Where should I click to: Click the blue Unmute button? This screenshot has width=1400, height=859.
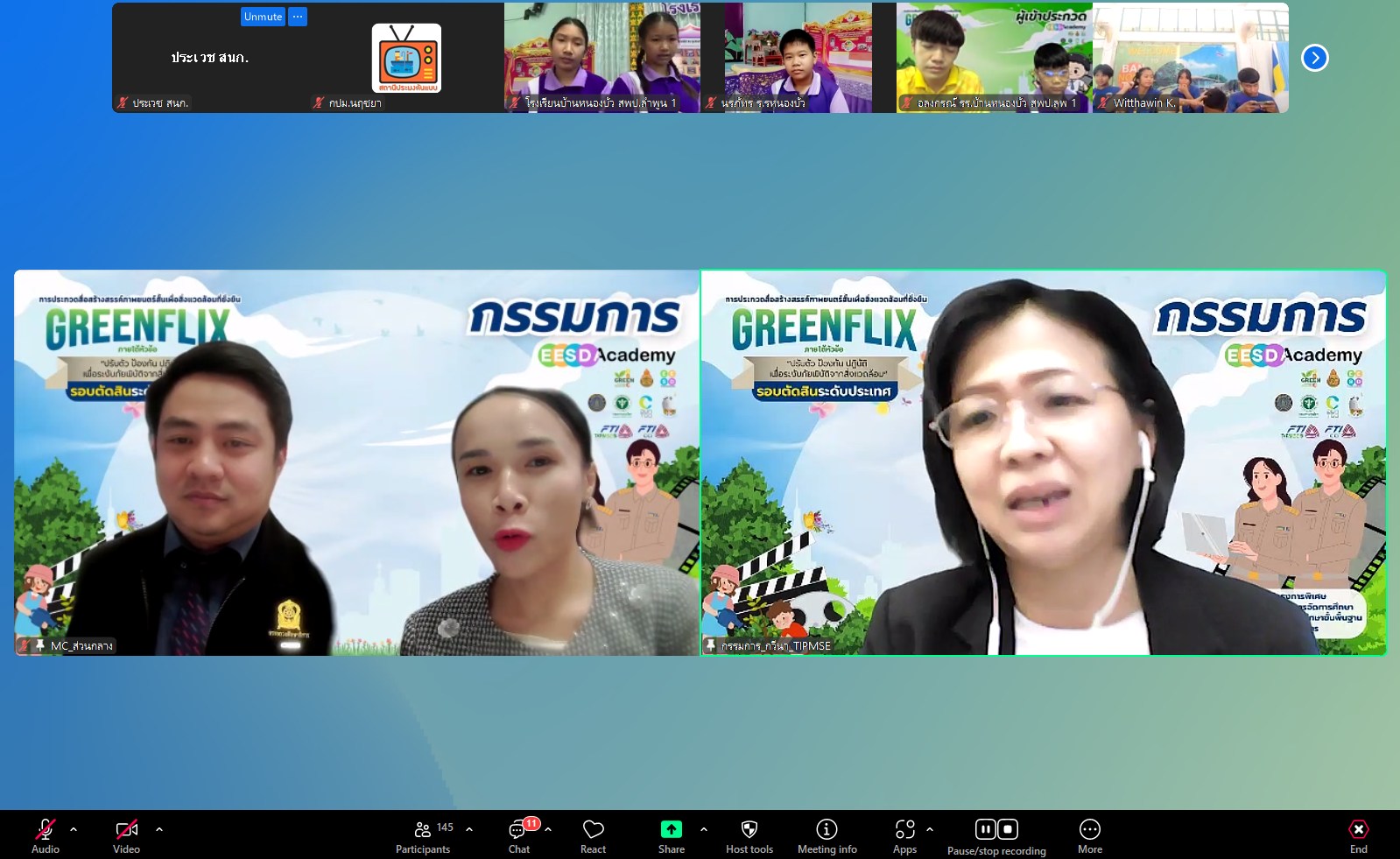[263, 17]
